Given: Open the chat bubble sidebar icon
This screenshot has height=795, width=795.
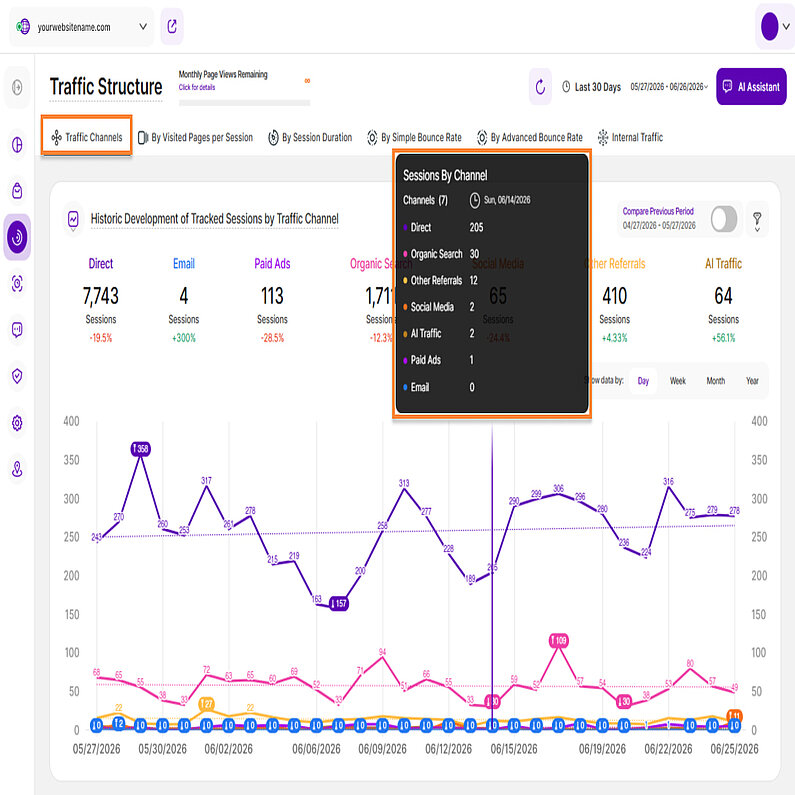Looking at the screenshot, I should (17, 330).
